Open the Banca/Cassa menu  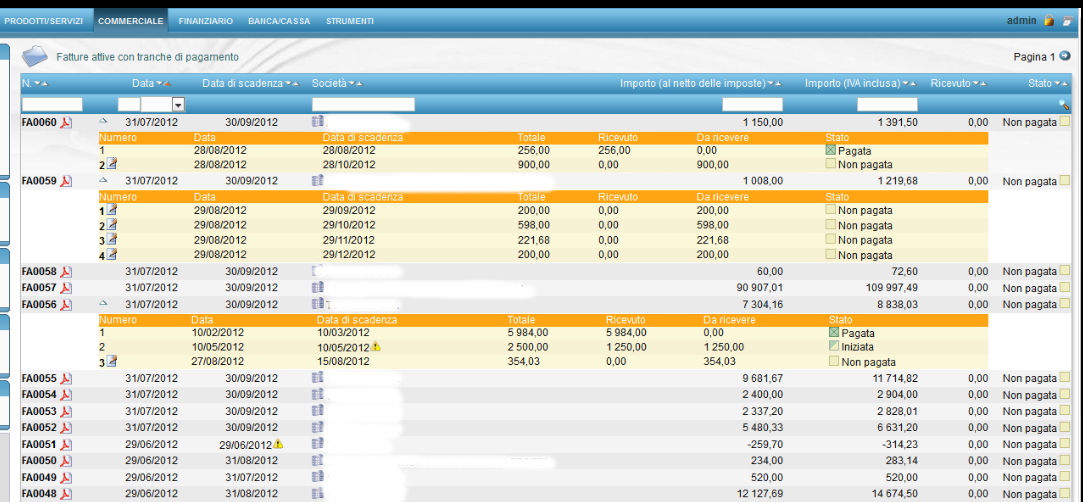coord(279,20)
